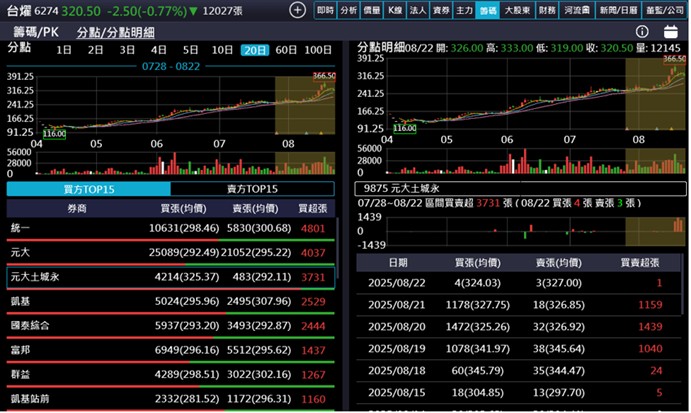Open the 分點/分點明細 view link
Image resolution: width=691 pixels, height=413 pixels.
(x=115, y=32)
